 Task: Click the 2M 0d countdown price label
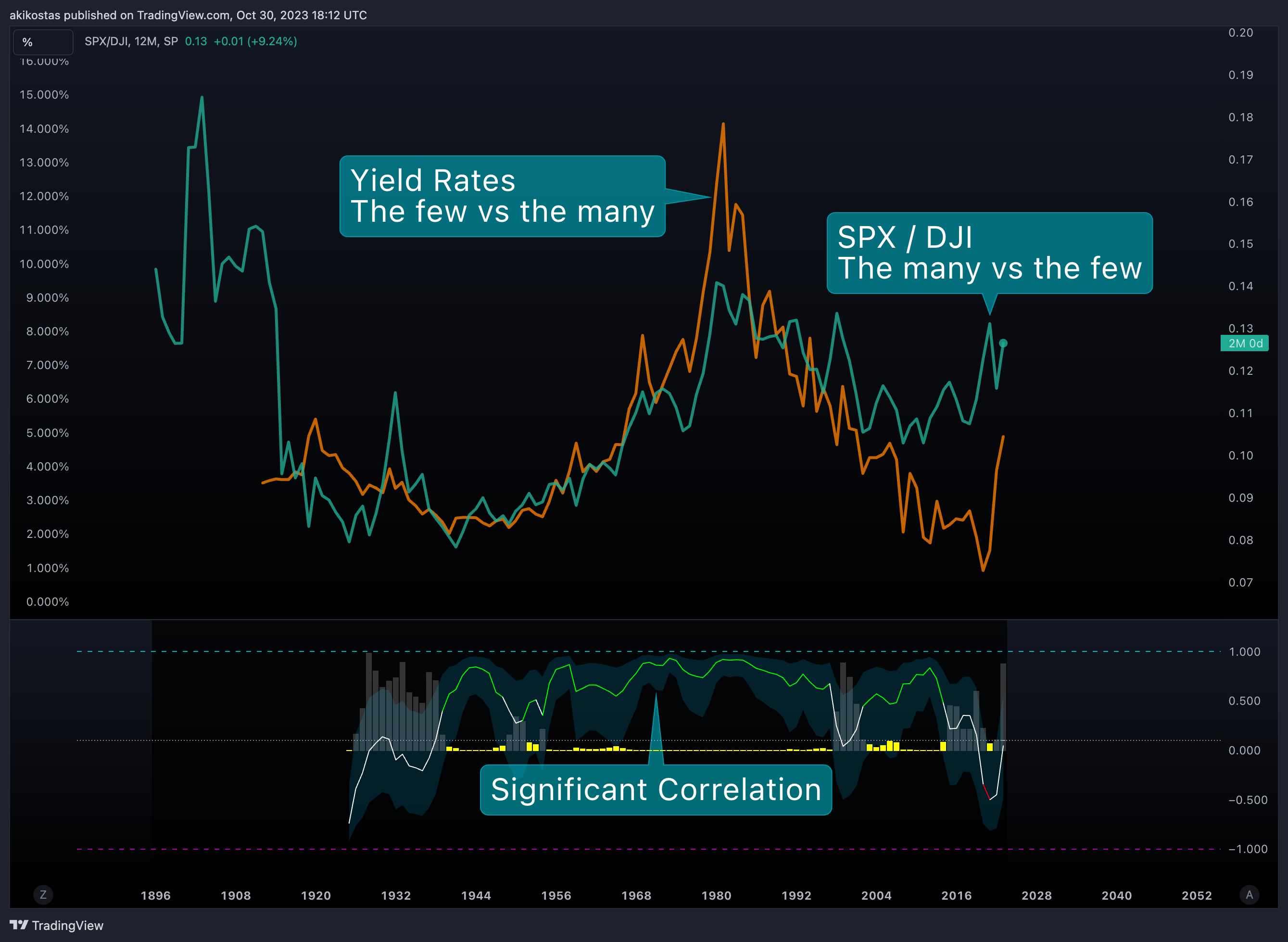click(x=1245, y=344)
